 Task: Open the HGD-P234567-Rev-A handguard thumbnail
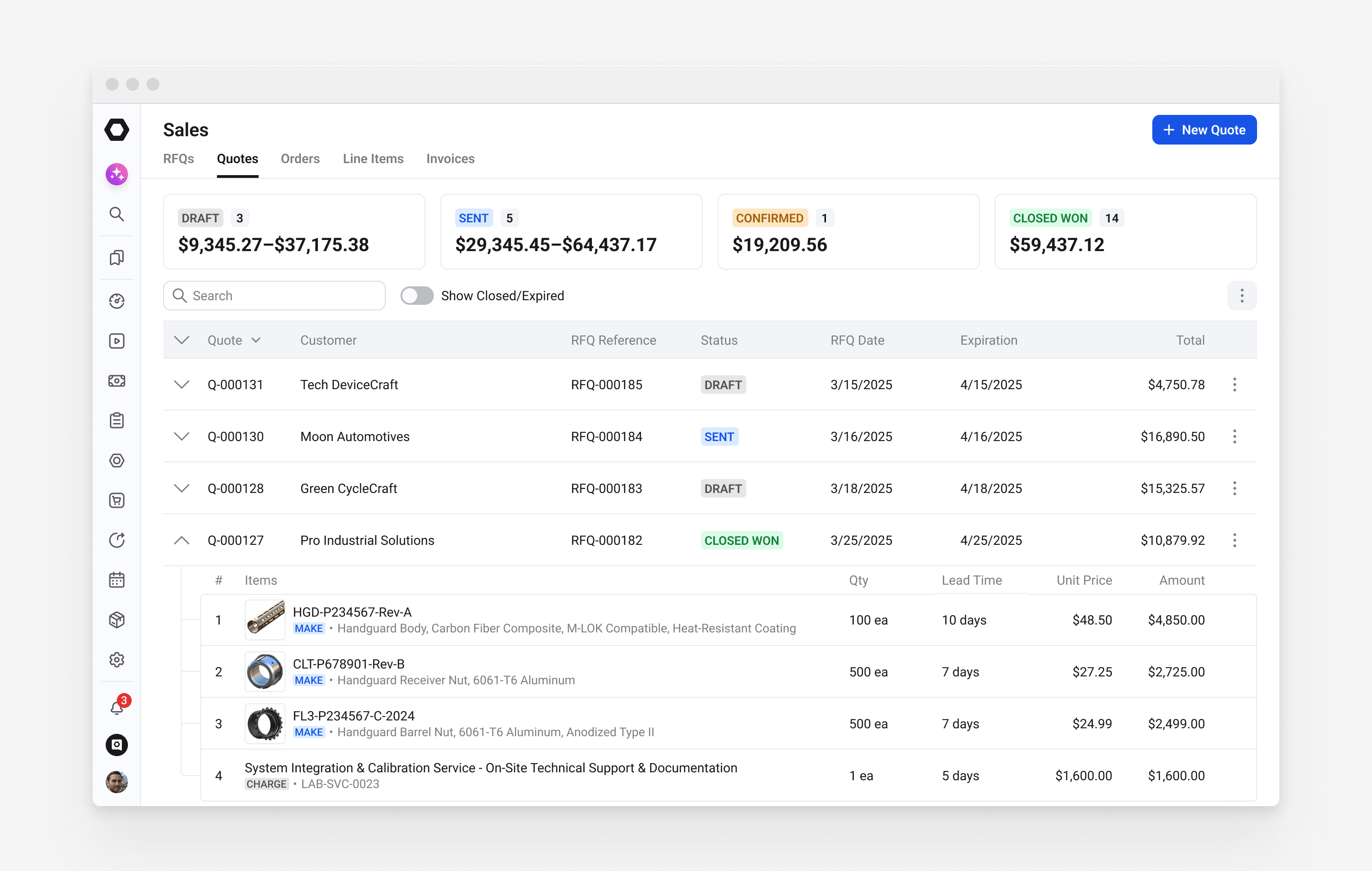265,620
